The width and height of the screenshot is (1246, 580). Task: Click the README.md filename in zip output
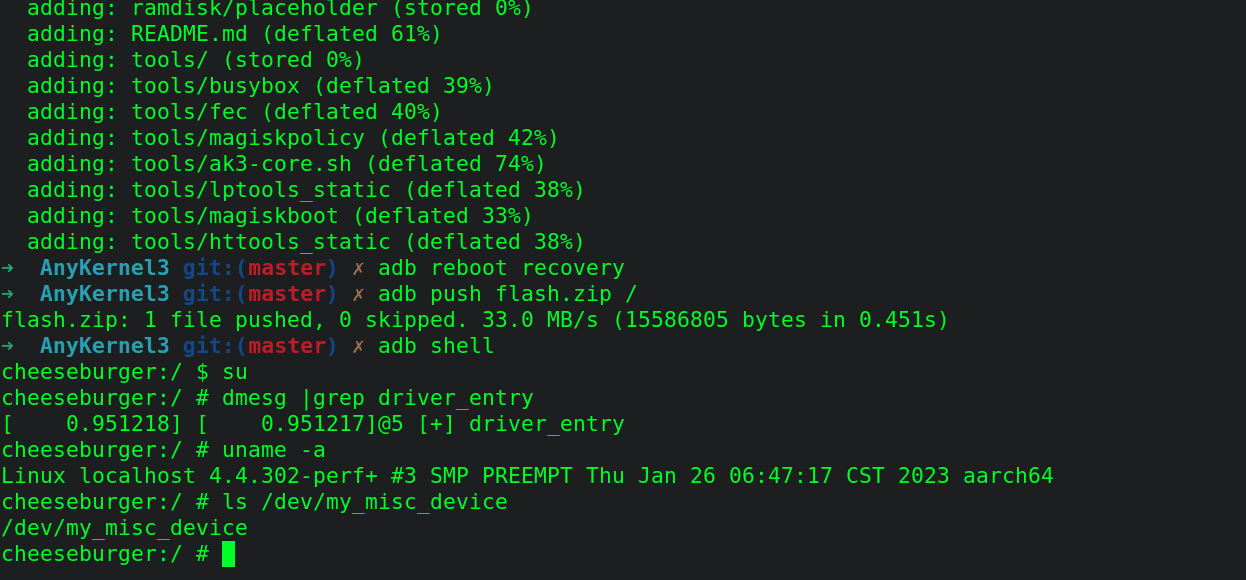pos(189,34)
